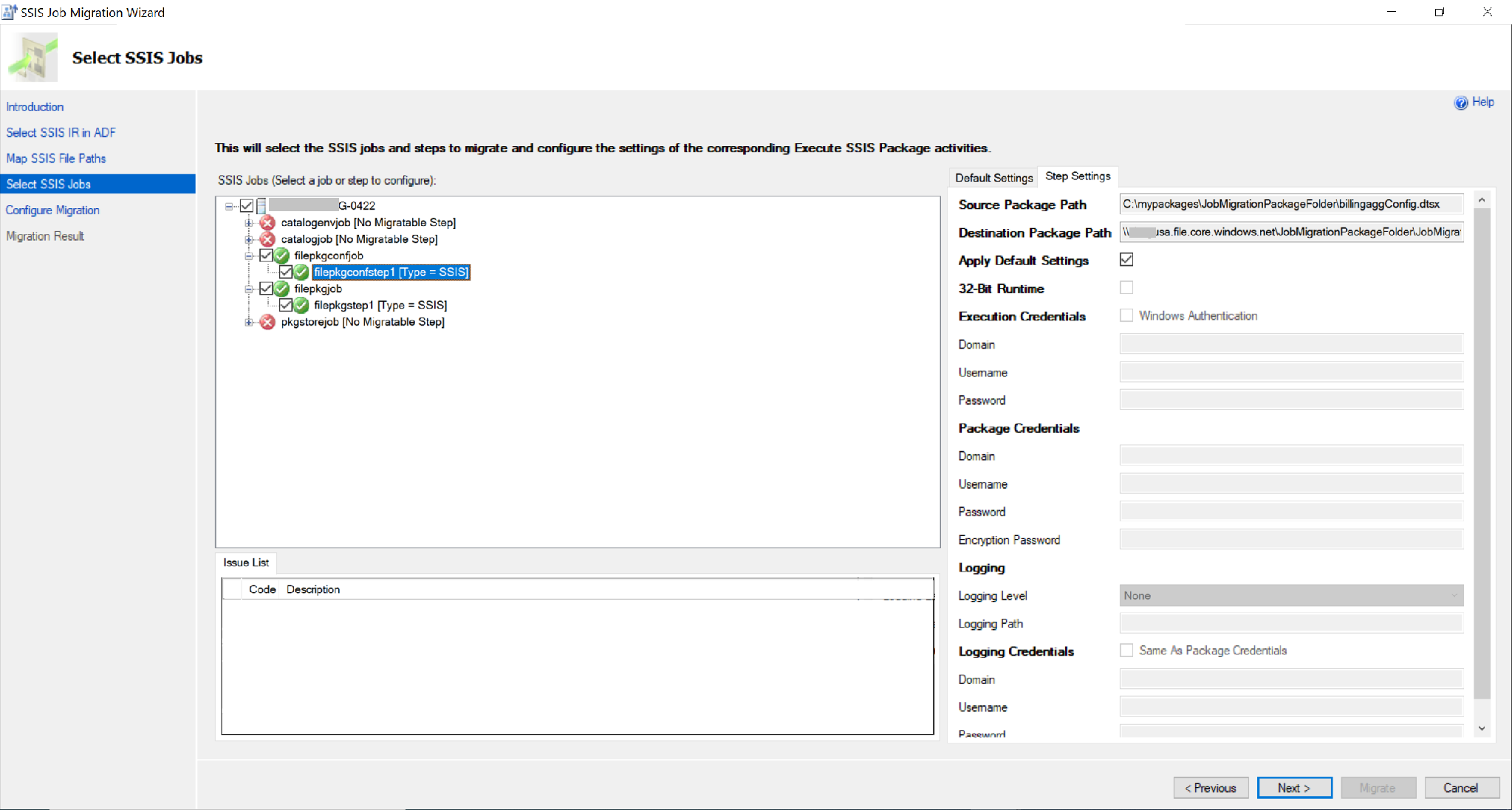Expand the filepkgconfjob tree node
The width and height of the screenshot is (1512, 810).
(x=249, y=255)
